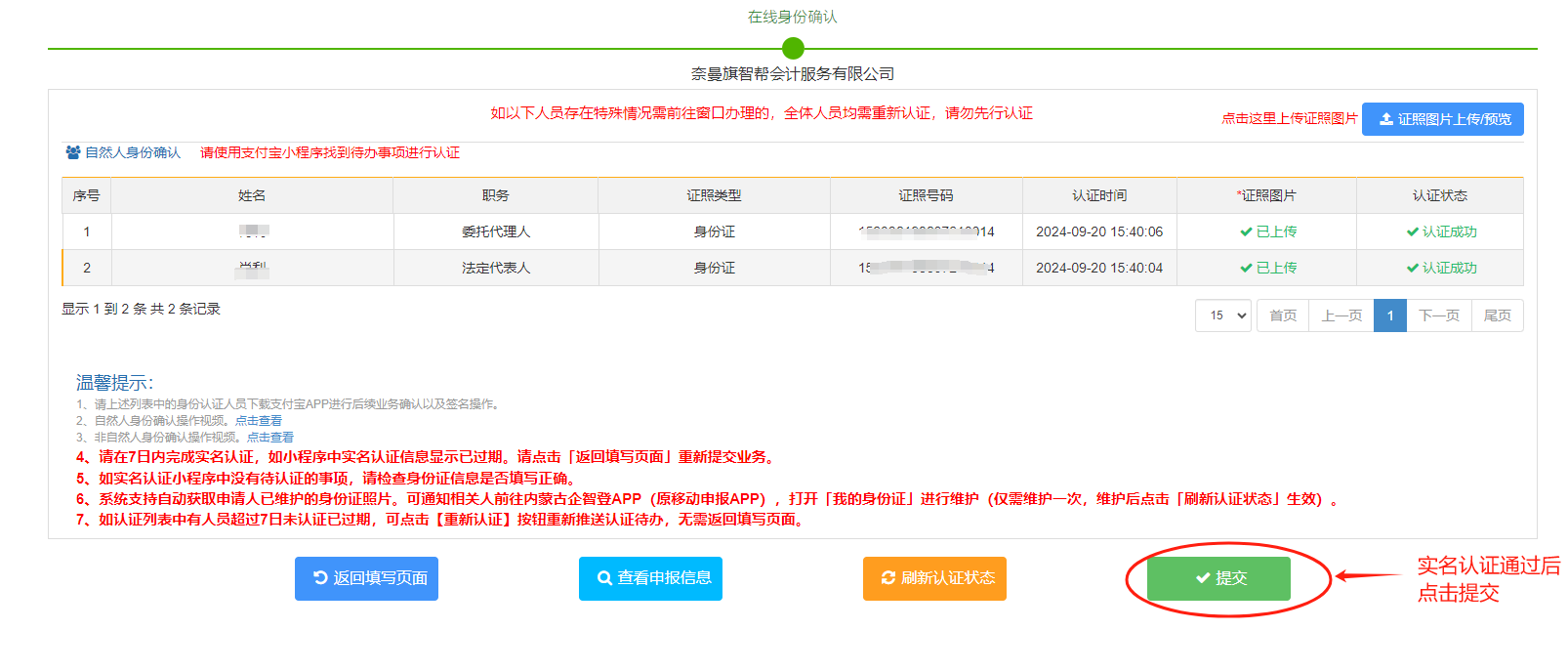Open 非自然人身份确认操作视频 点击查看 link
Image resolution: width=1568 pixels, height=672 pixels.
269,438
